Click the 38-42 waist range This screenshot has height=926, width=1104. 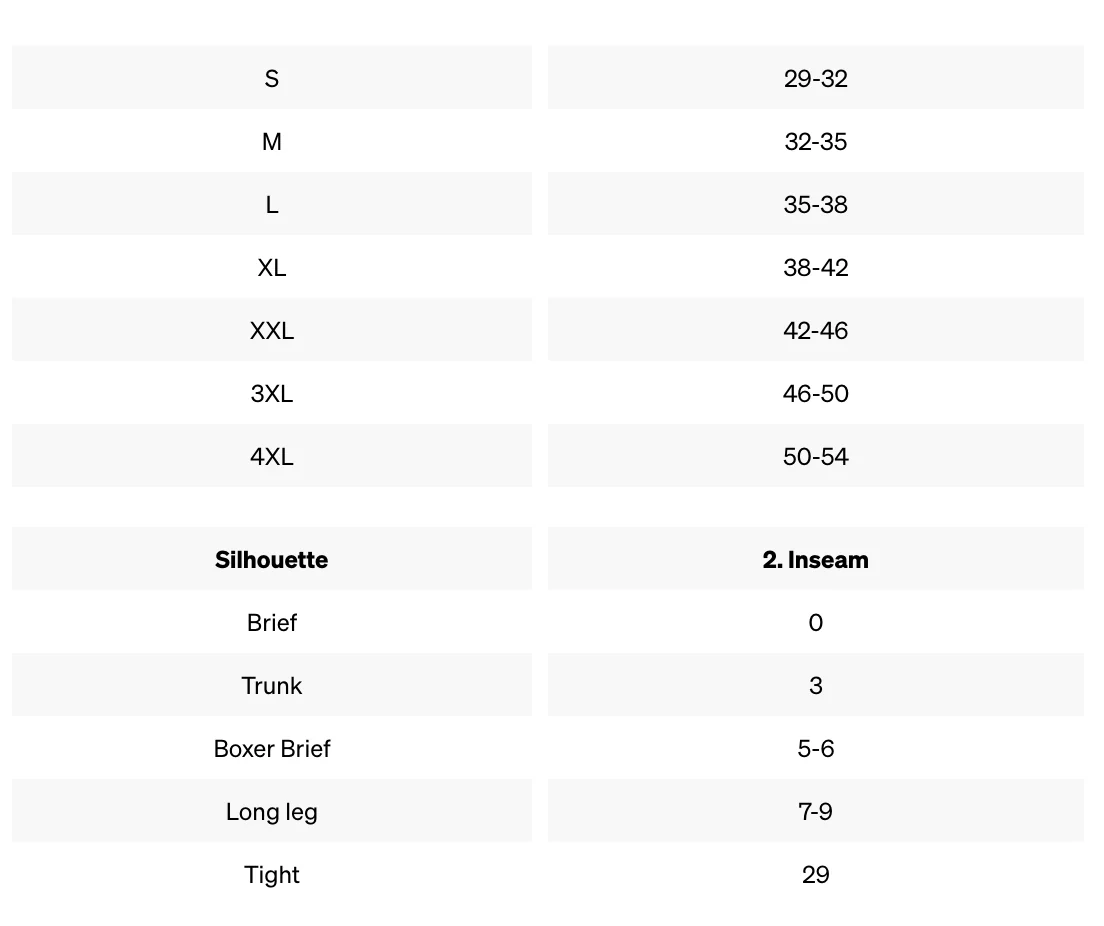815,268
